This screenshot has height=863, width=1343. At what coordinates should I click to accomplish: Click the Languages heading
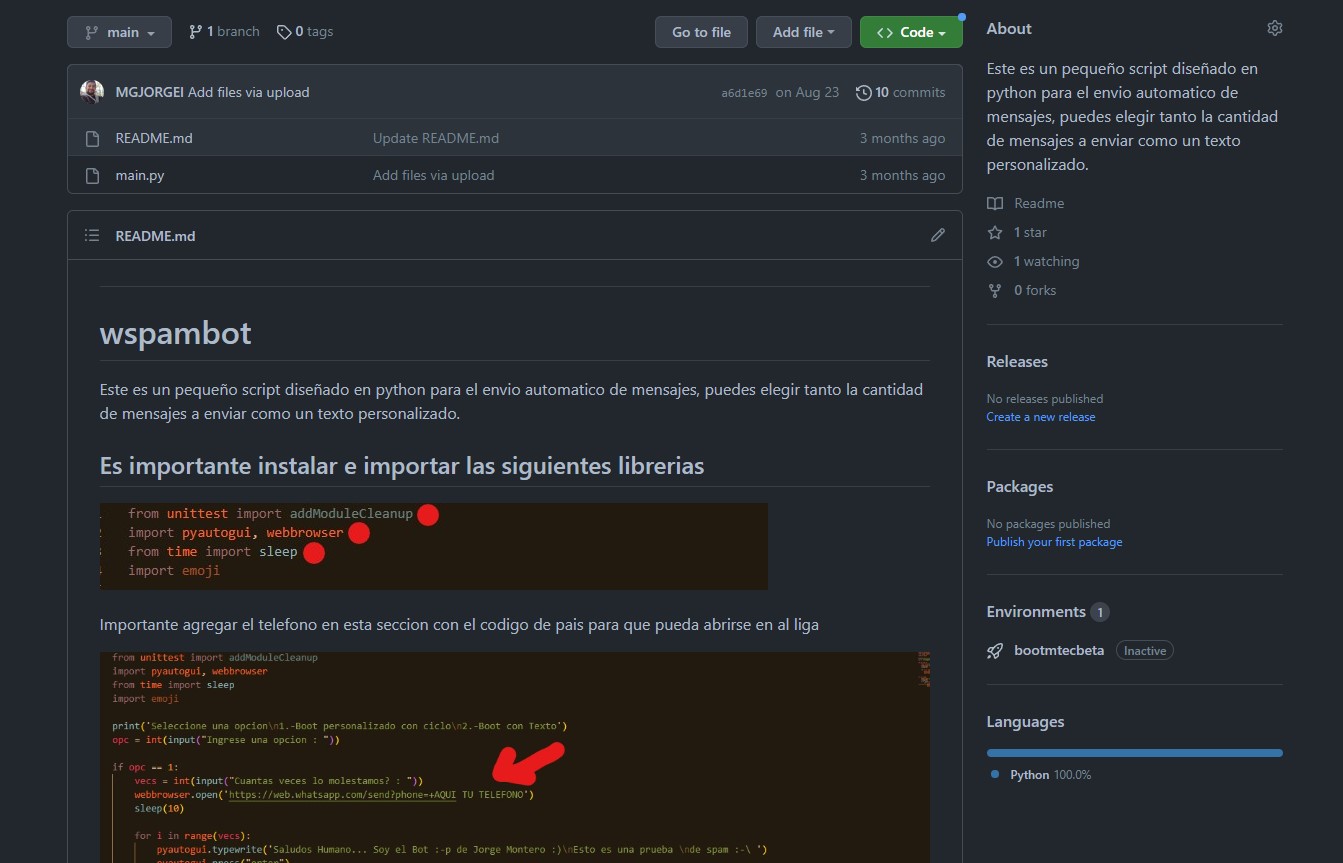[x=1025, y=722]
